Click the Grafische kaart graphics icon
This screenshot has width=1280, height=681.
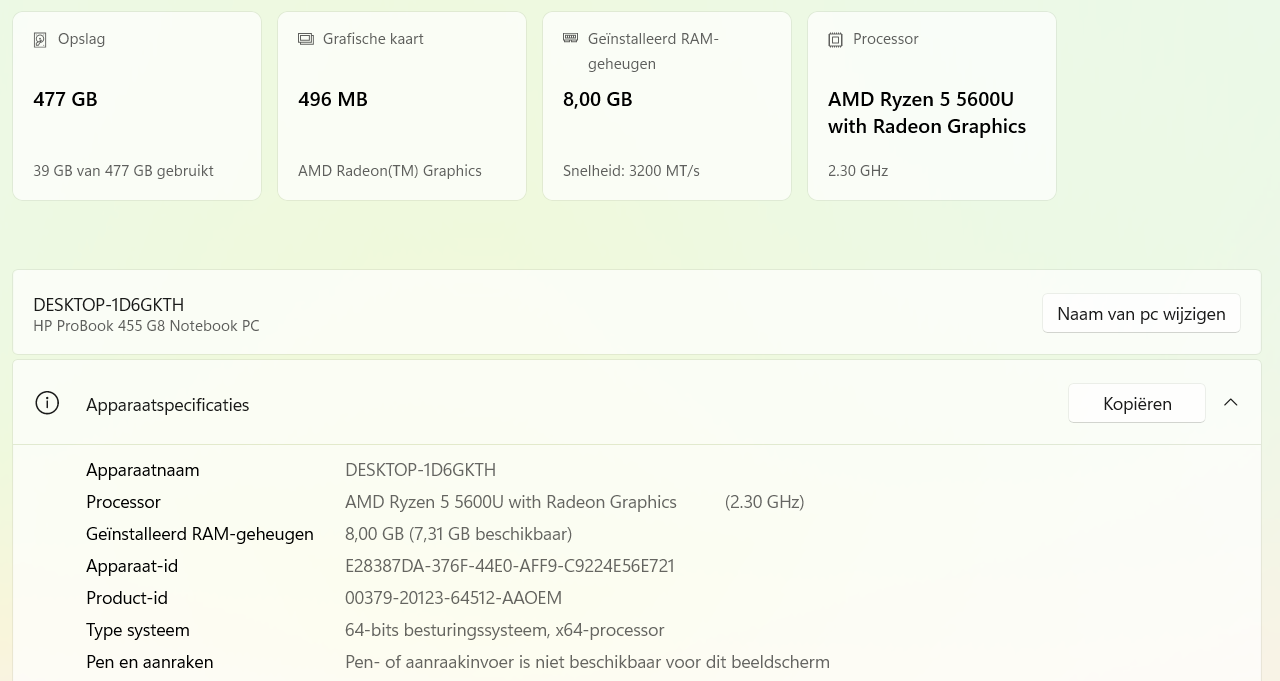click(305, 39)
